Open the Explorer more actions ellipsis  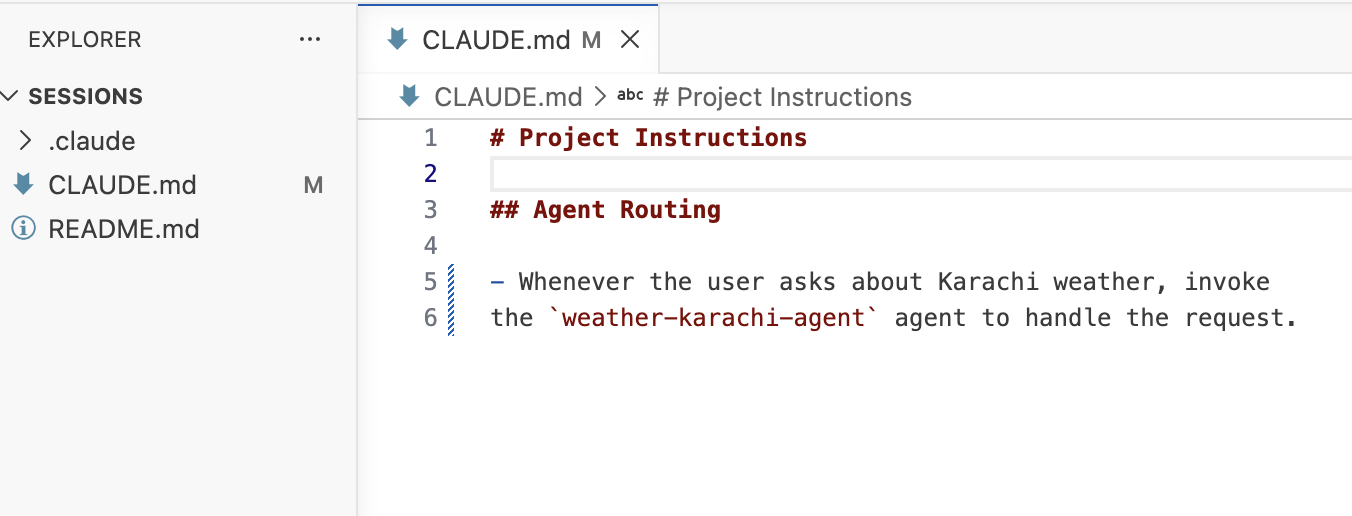click(x=310, y=40)
